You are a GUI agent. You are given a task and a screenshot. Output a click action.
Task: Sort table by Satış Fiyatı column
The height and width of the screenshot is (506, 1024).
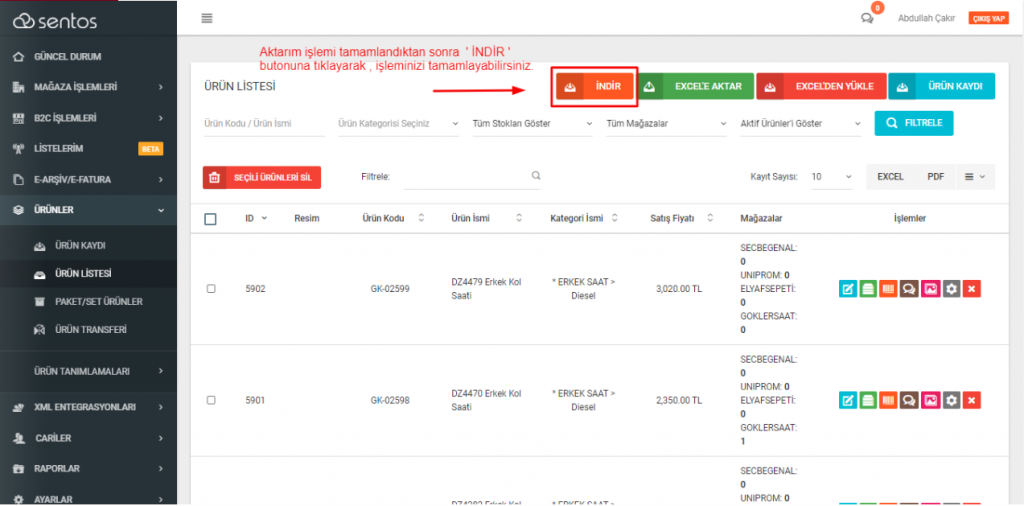pos(684,219)
